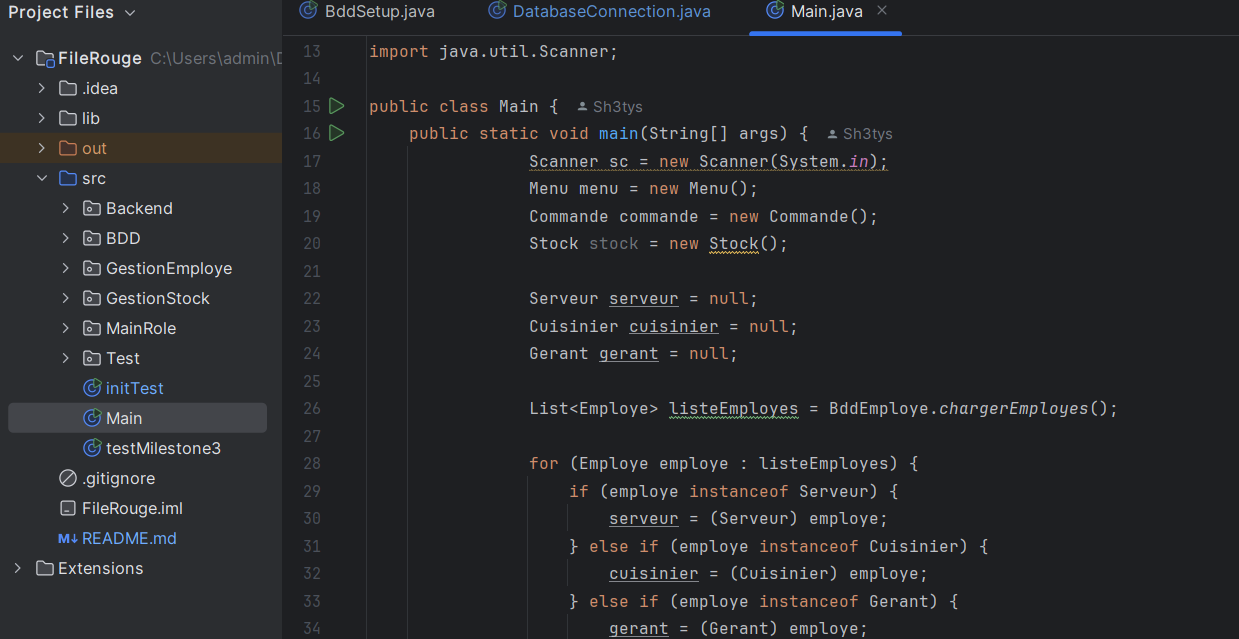1239x639 pixels.
Task: Collapse the FileRouge project root
Action: (18, 58)
